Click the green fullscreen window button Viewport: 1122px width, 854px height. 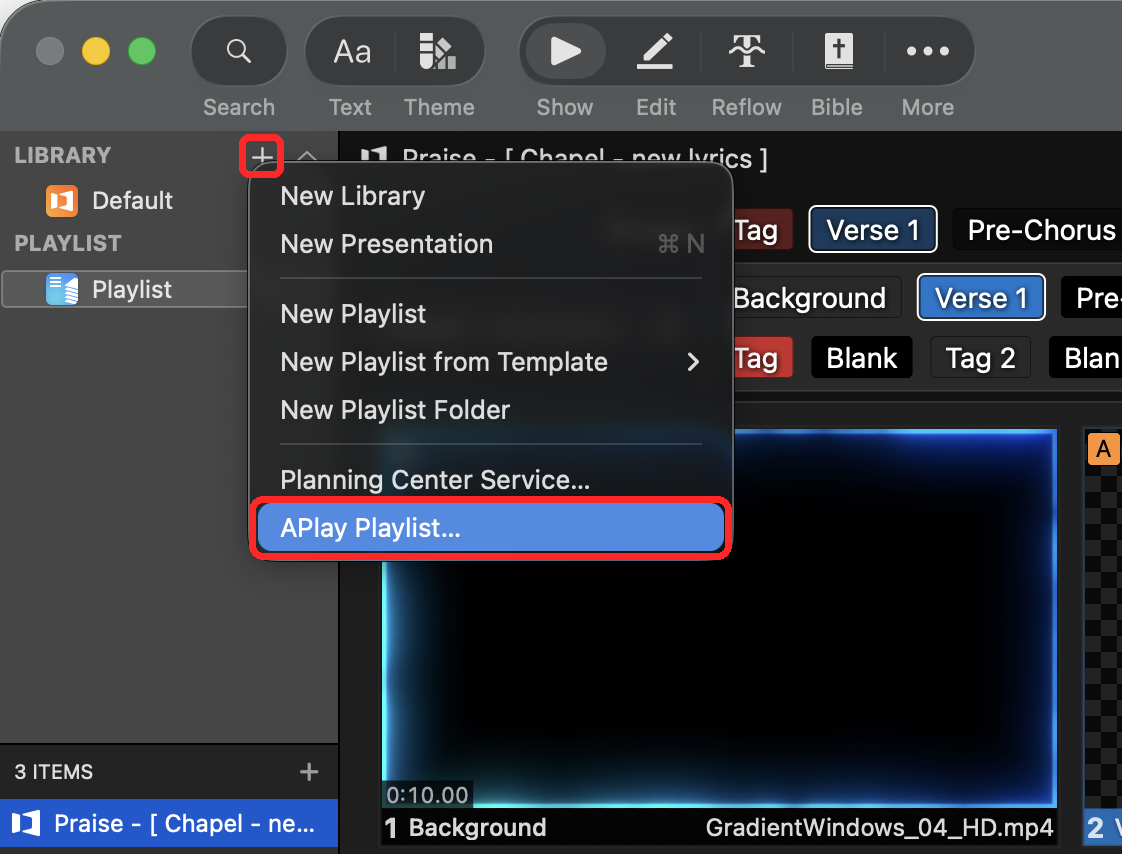tap(142, 52)
